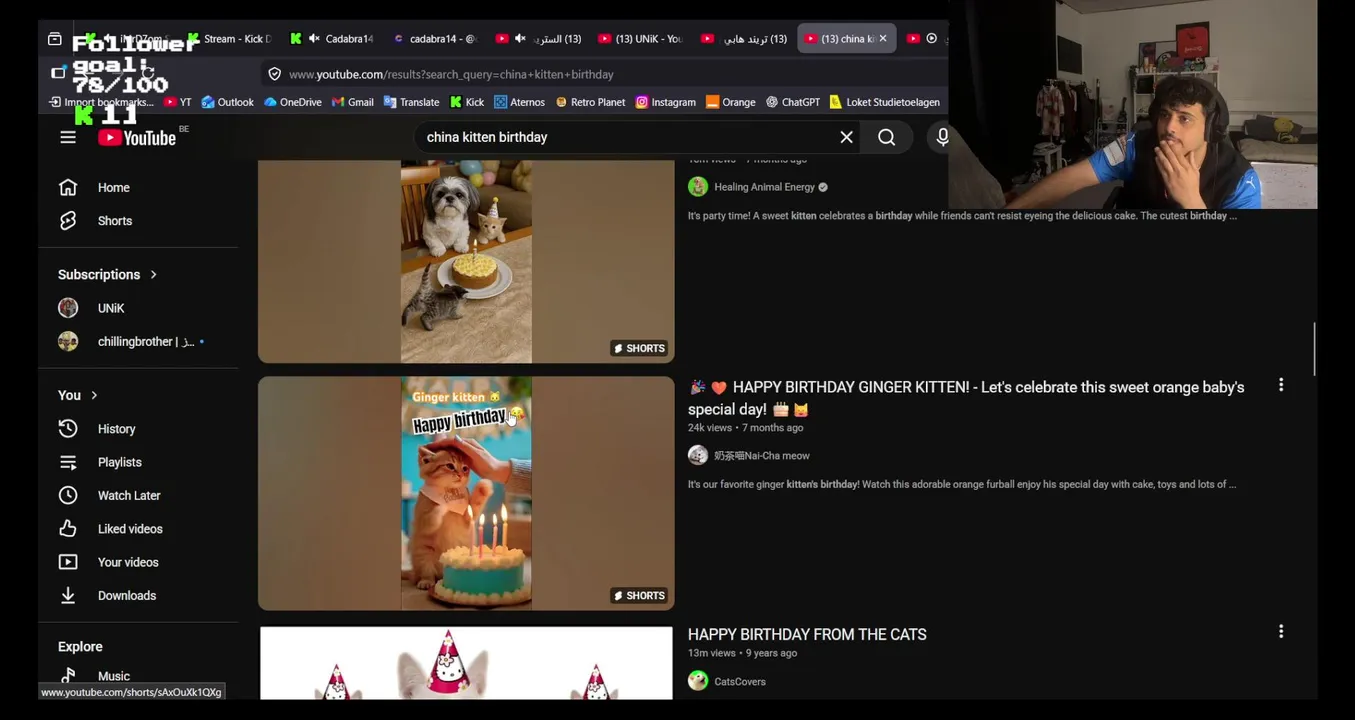Open the OneDrive bookmark
Image resolution: width=1355 pixels, height=720 pixels.
292,102
